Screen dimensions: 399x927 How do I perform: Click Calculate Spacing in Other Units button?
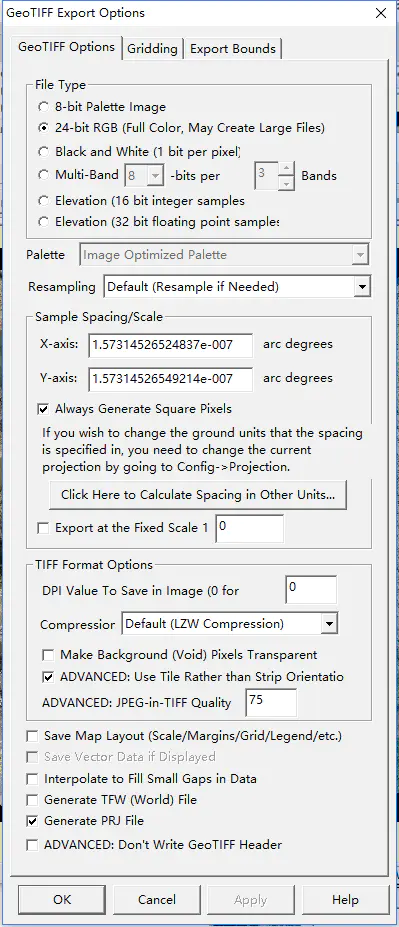pos(198,495)
